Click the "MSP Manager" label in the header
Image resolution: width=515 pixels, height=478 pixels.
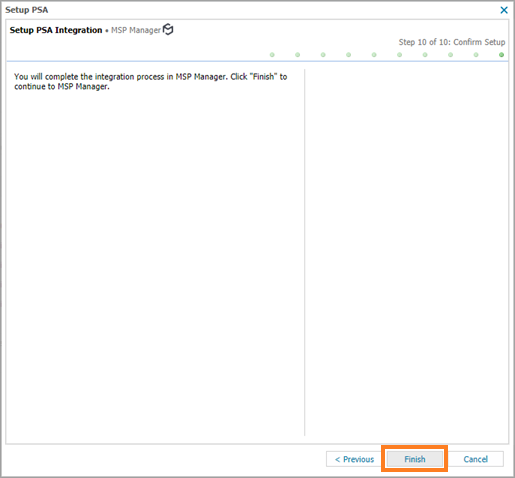[x=136, y=30]
